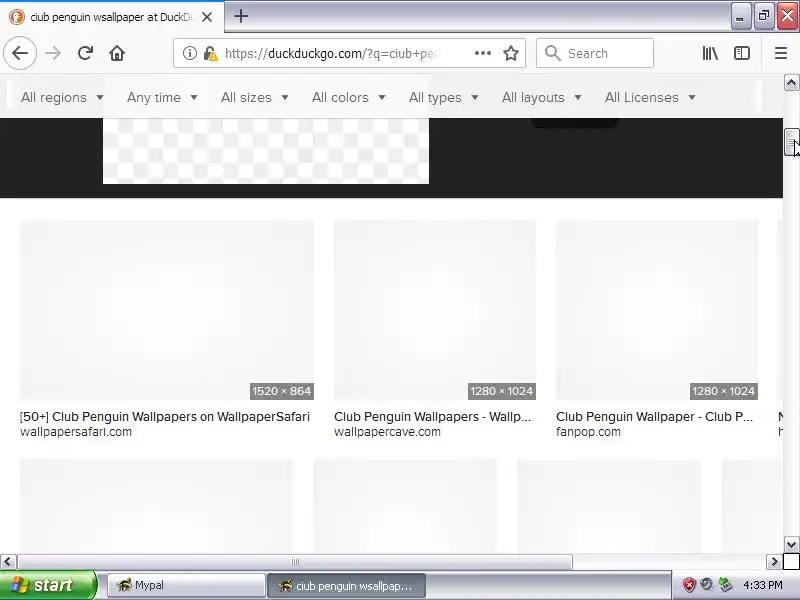800x600 pixels.
Task: Switch to Mypal taskbar window
Action: pos(186,585)
